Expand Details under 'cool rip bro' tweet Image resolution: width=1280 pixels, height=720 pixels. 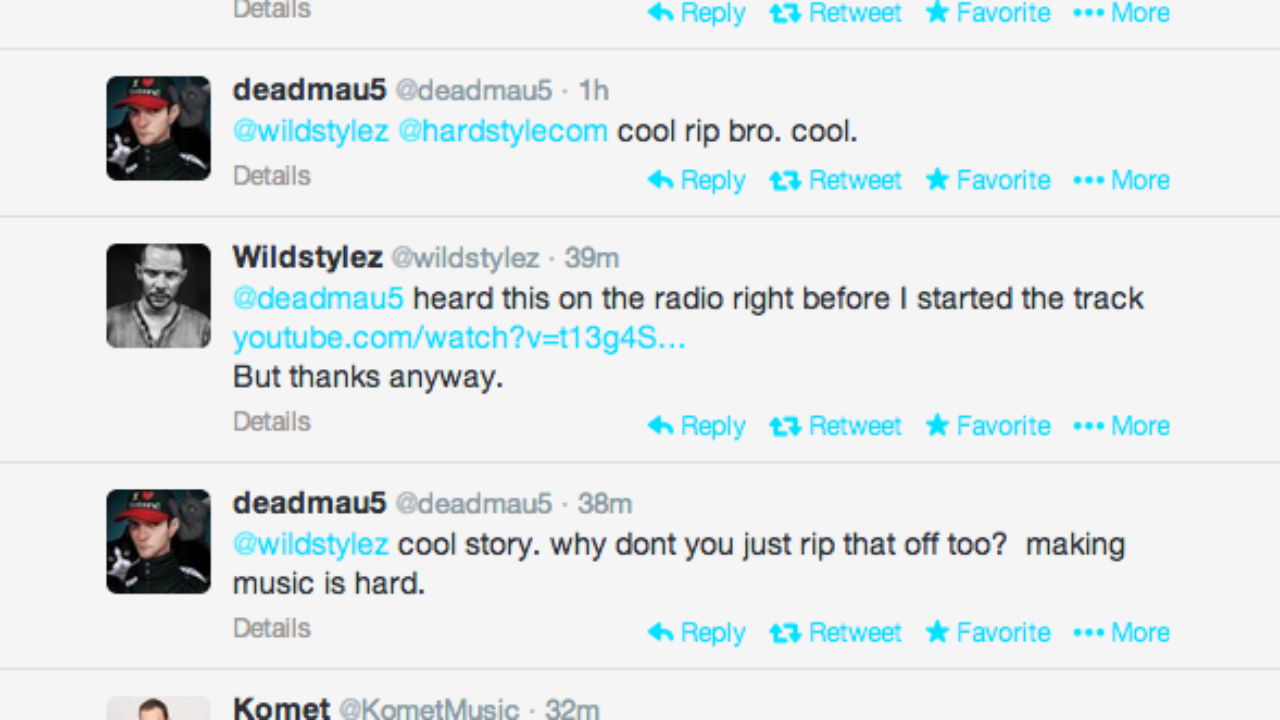(272, 176)
